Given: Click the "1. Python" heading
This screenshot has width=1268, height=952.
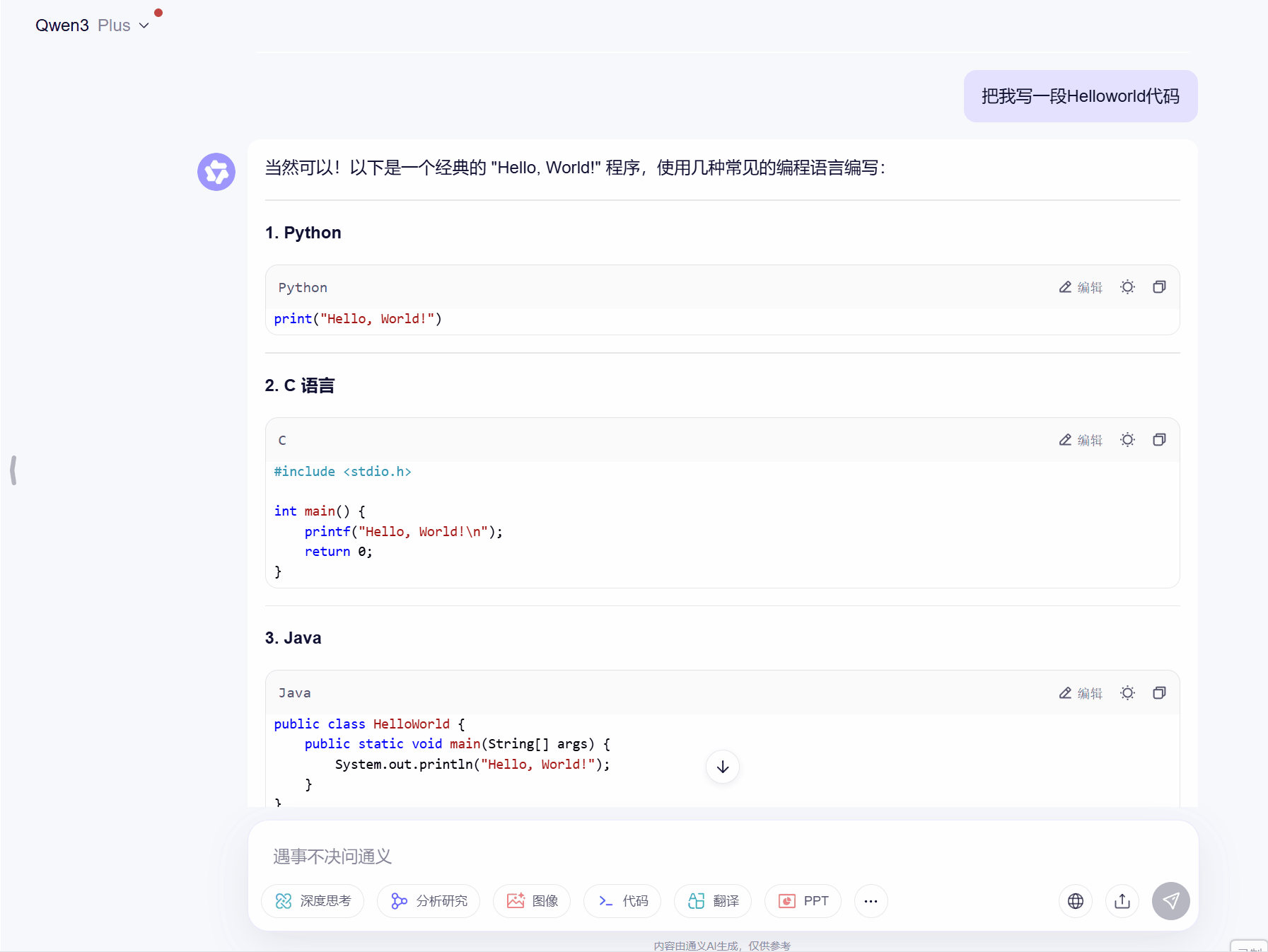Looking at the screenshot, I should point(303,233).
